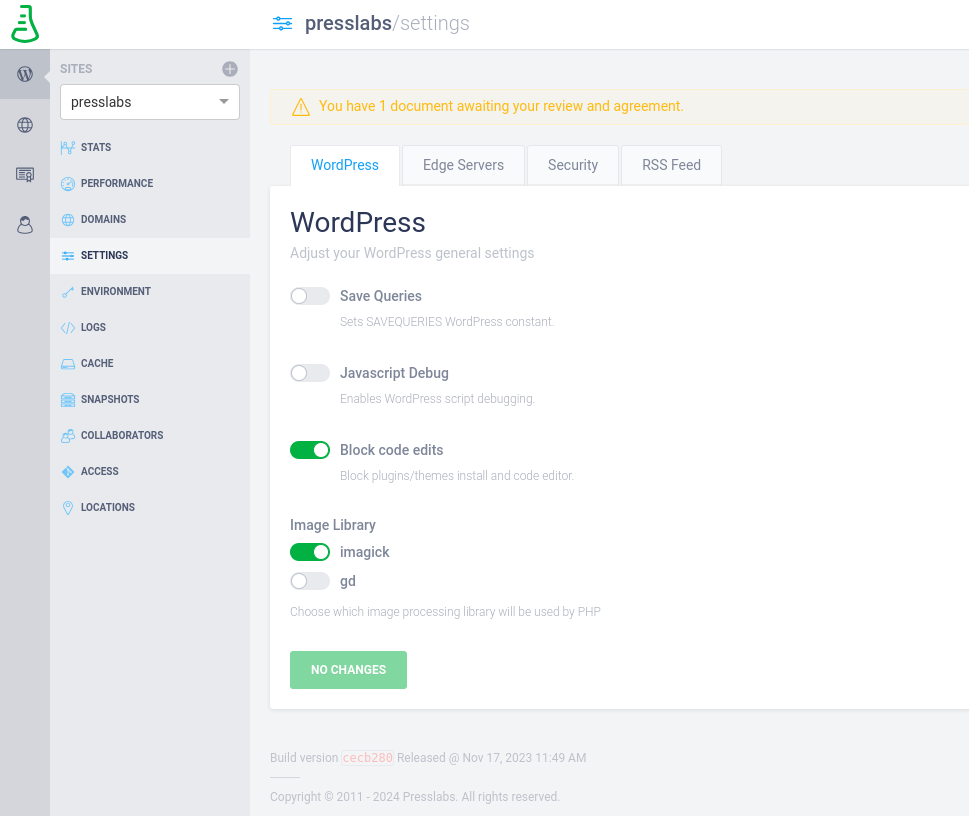
Task: Click the settings sliders icon in header
Action: click(282, 23)
